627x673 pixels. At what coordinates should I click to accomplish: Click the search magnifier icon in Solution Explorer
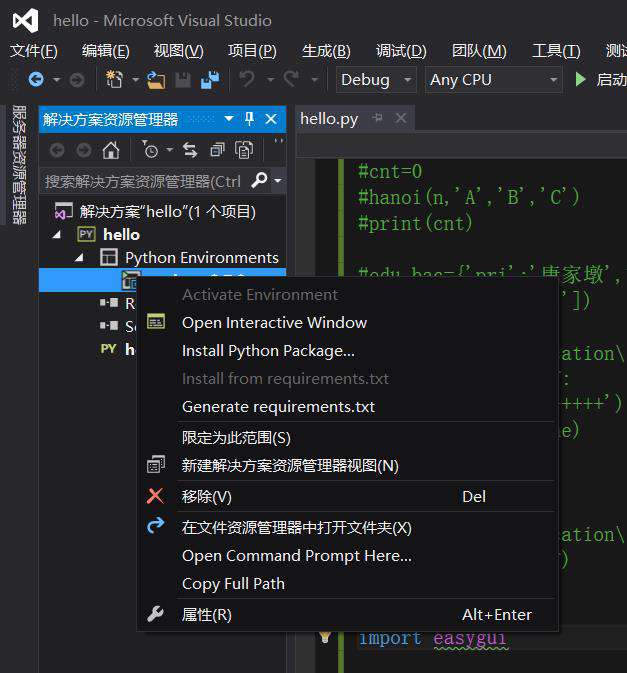(x=259, y=180)
